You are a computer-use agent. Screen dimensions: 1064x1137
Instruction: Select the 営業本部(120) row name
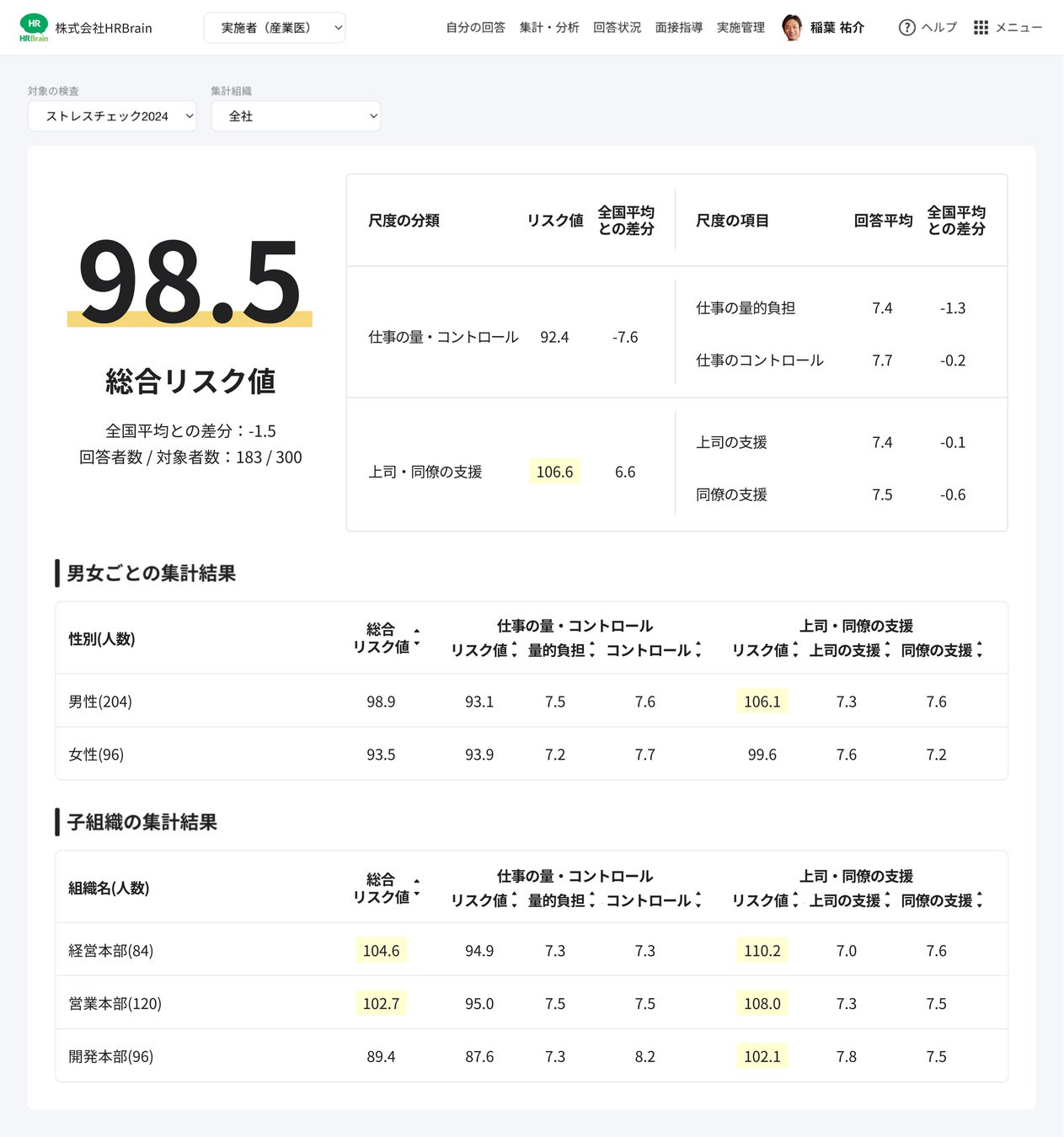tap(115, 1004)
